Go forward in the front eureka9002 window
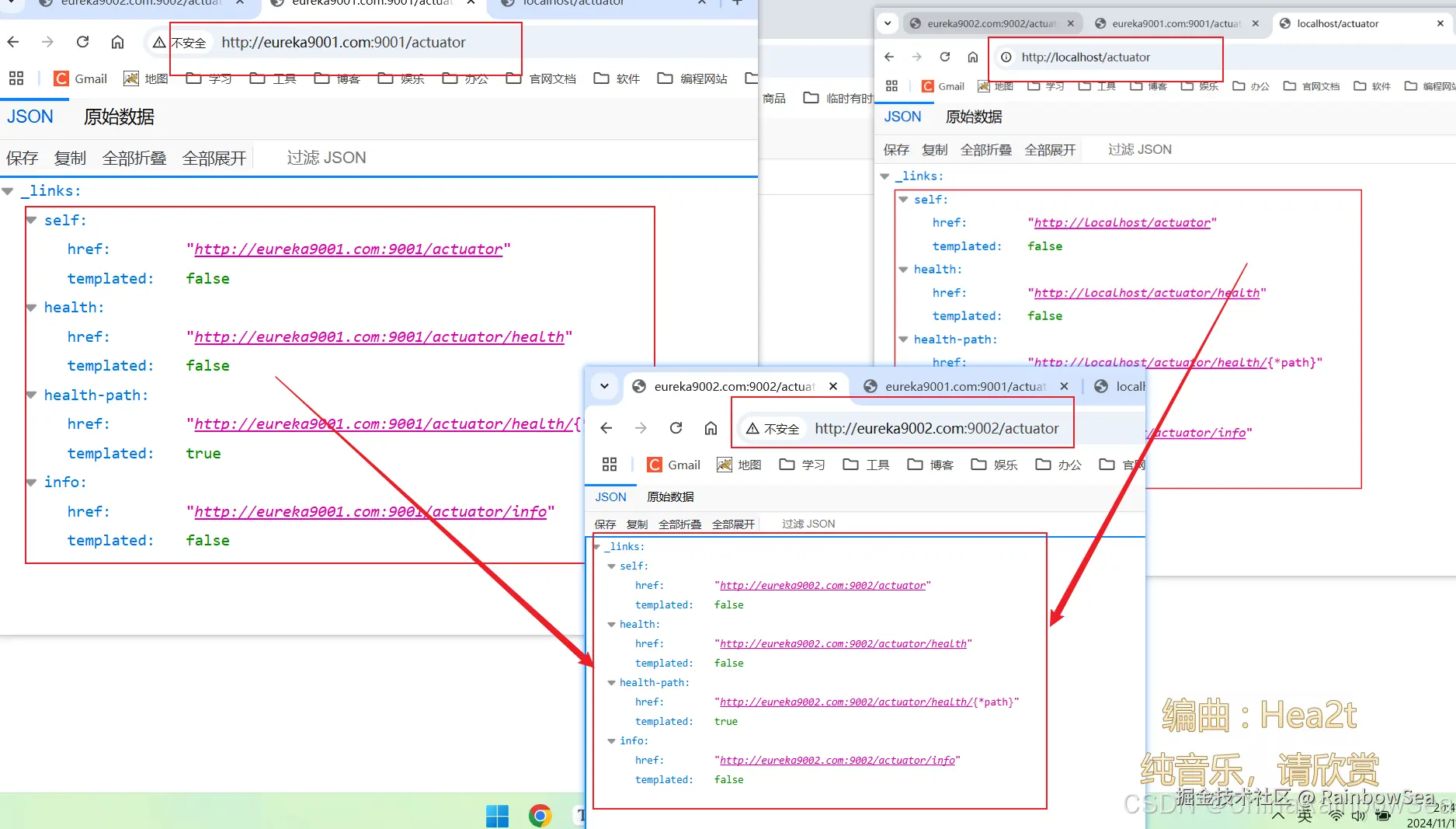This screenshot has width=1456, height=829. coord(641,428)
